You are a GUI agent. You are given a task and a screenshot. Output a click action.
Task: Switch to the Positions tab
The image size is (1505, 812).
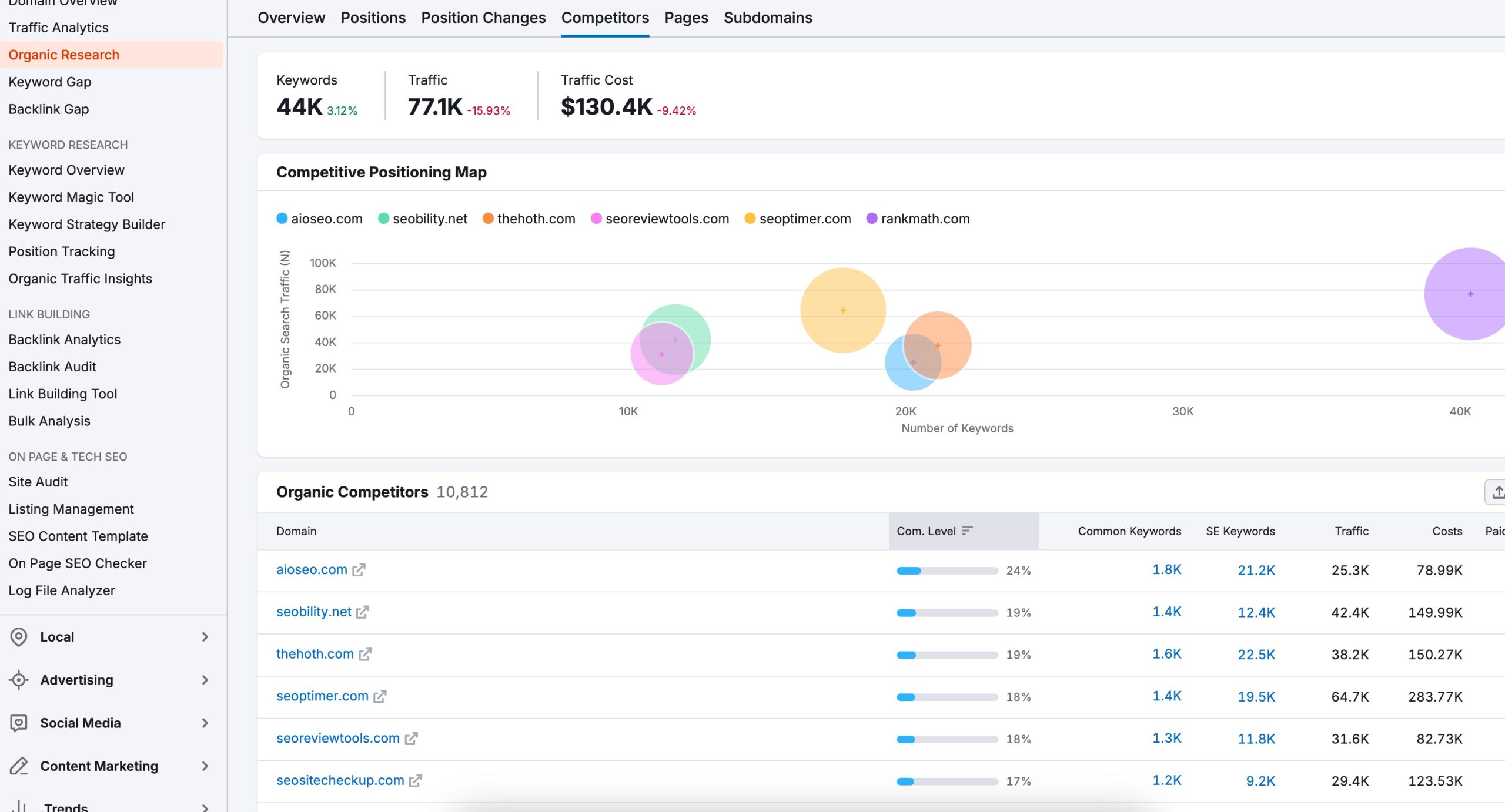coord(373,18)
